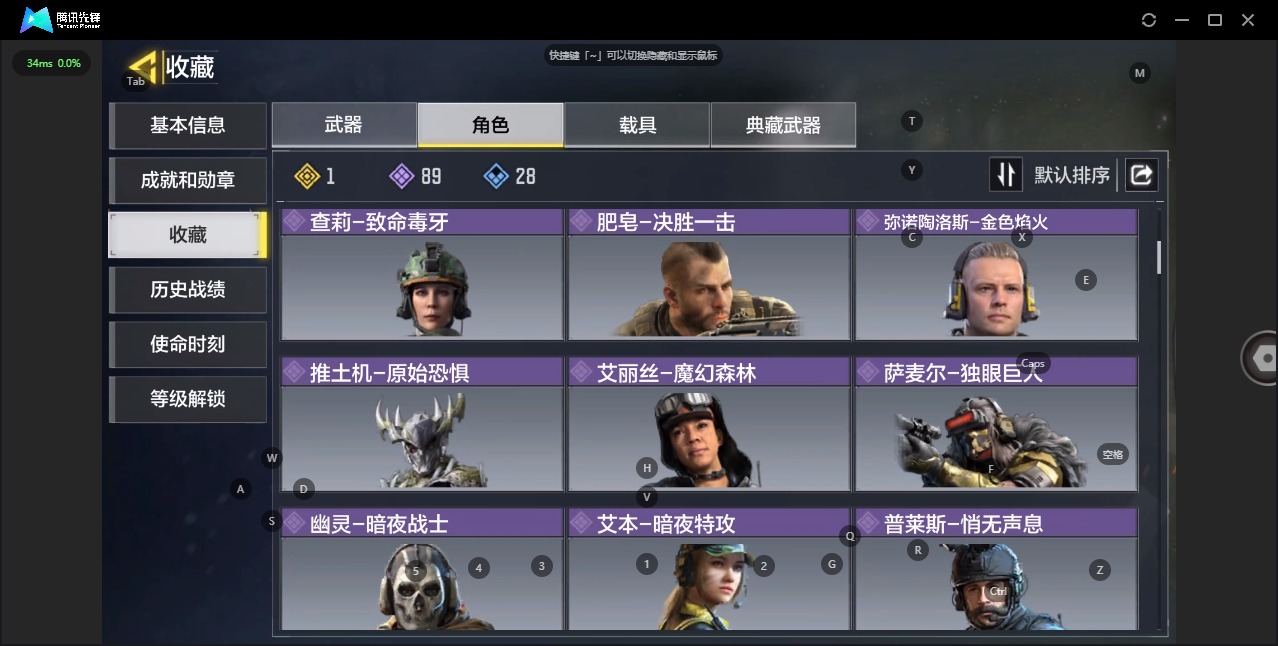Go to 历史战绩 section

point(188,289)
